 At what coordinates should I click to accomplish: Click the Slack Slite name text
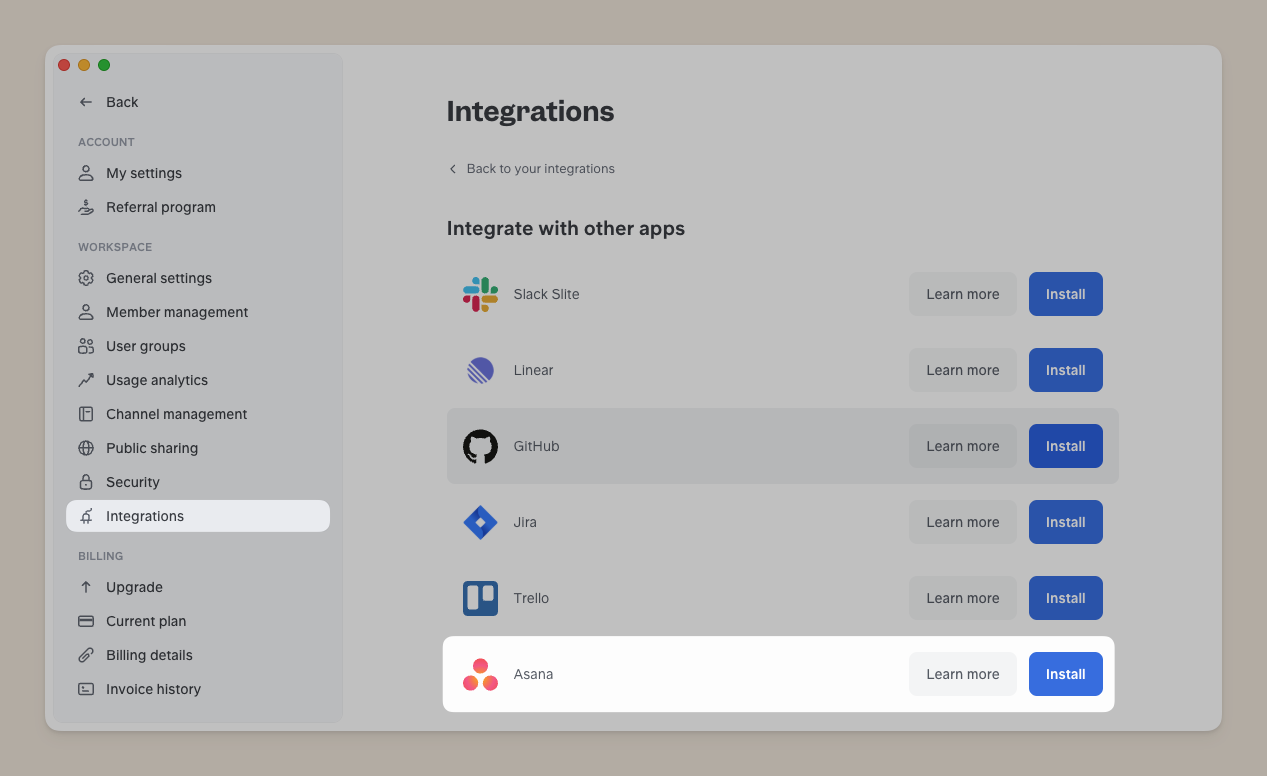point(546,294)
